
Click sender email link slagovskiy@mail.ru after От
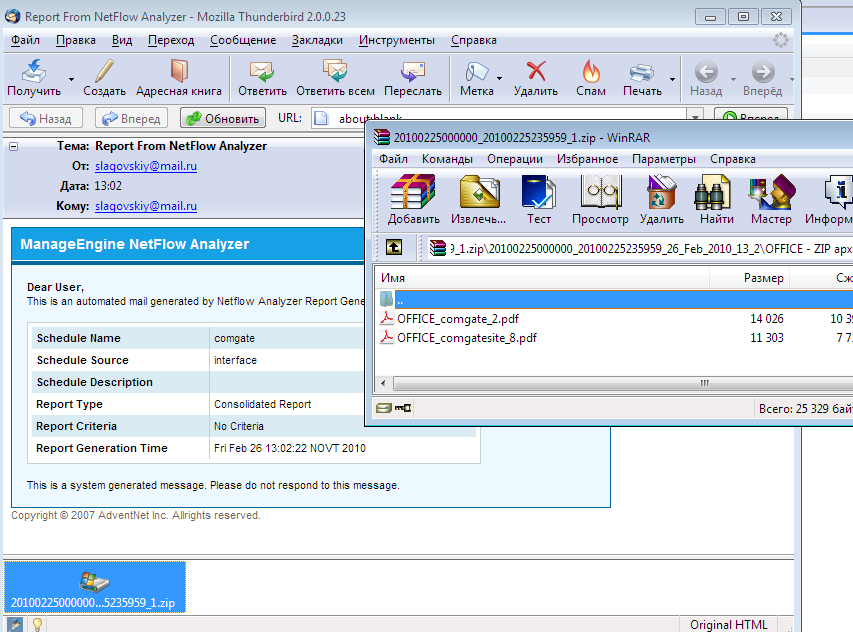(146, 166)
